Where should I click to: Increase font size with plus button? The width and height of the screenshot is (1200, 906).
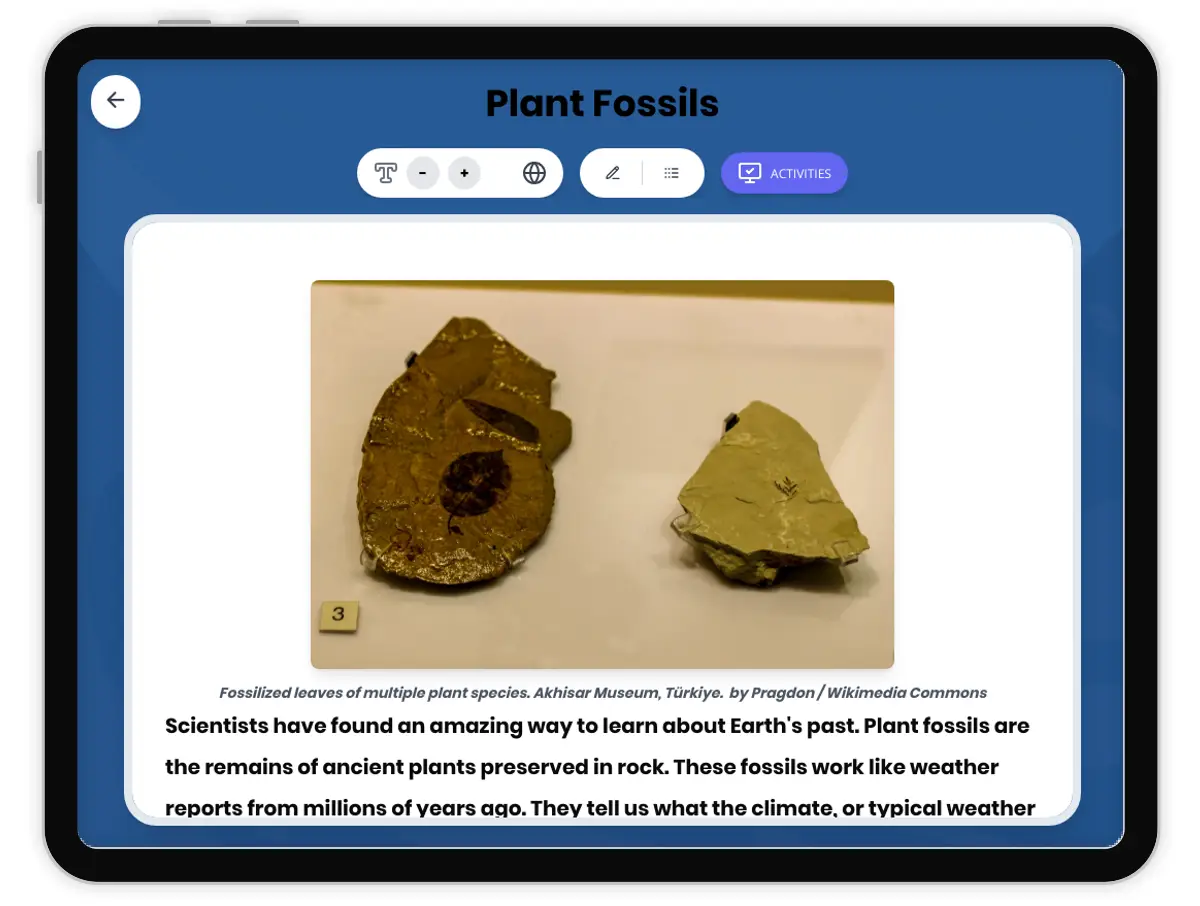464,173
